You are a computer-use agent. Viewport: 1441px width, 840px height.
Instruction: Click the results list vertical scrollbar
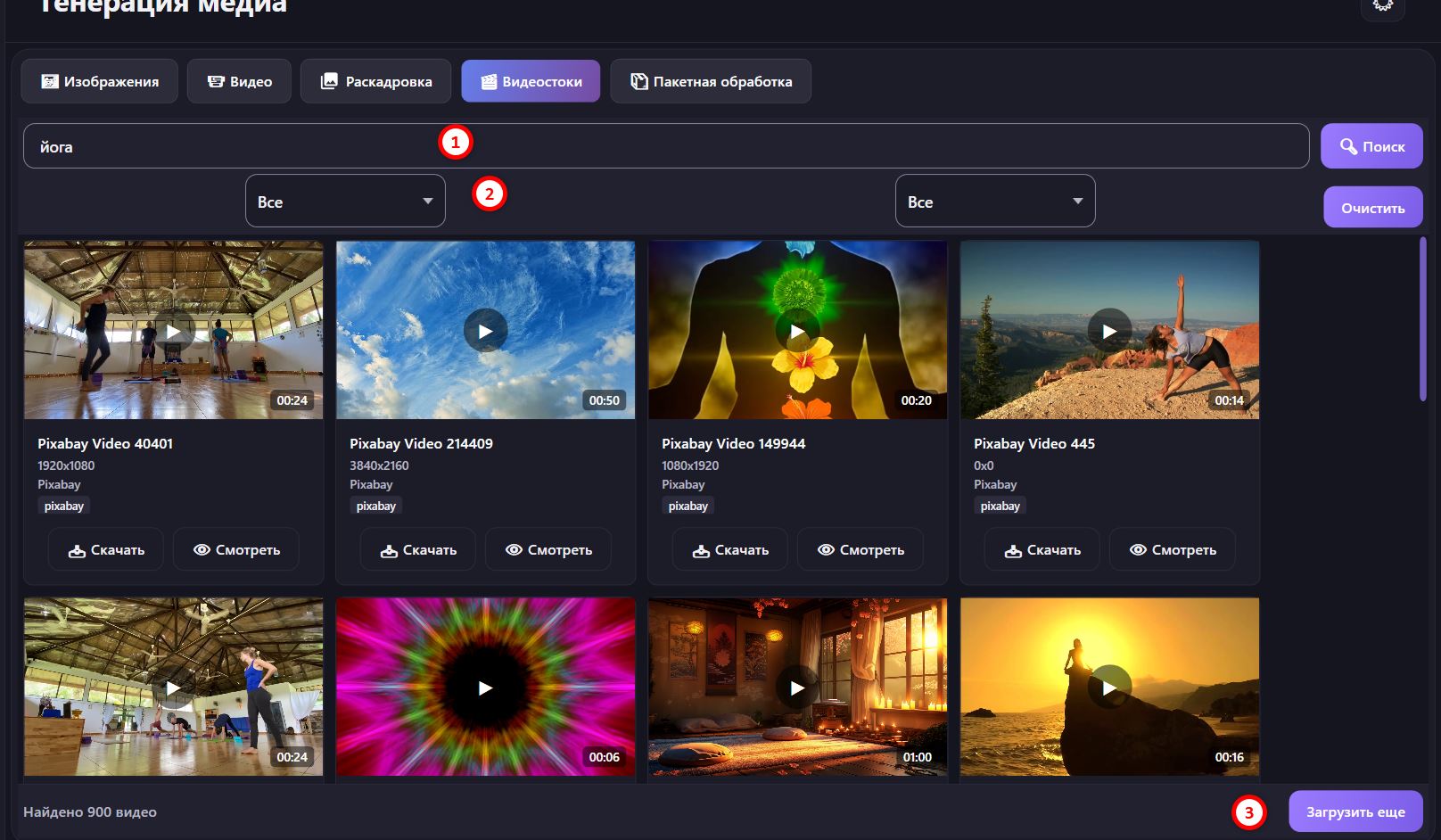[1423, 319]
